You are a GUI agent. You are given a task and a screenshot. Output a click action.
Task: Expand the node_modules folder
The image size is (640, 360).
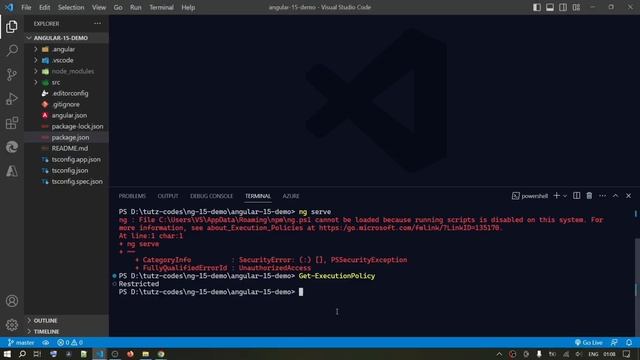point(67,71)
